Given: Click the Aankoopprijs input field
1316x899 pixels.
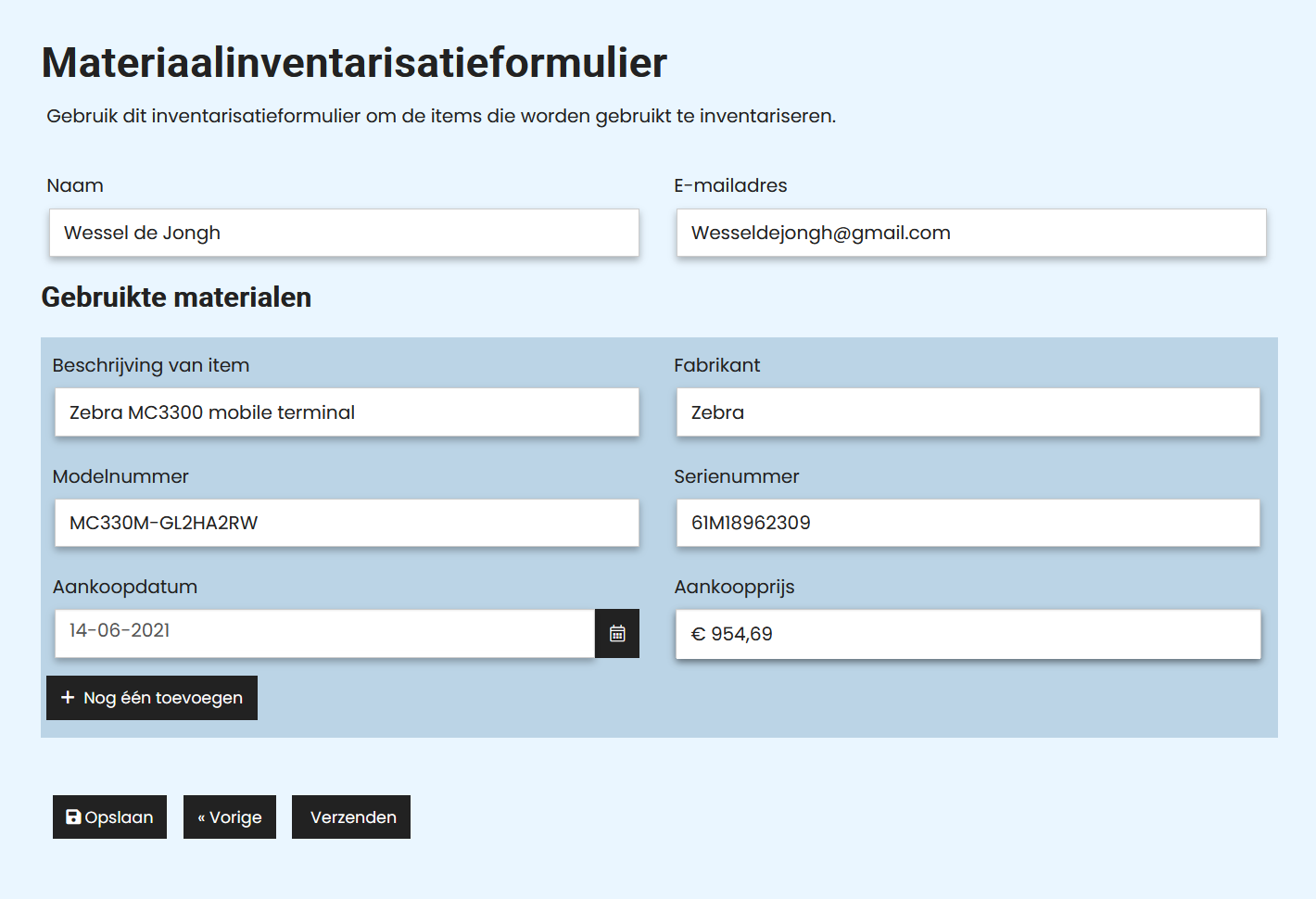Looking at the screenshot, I should pos(967,634).
